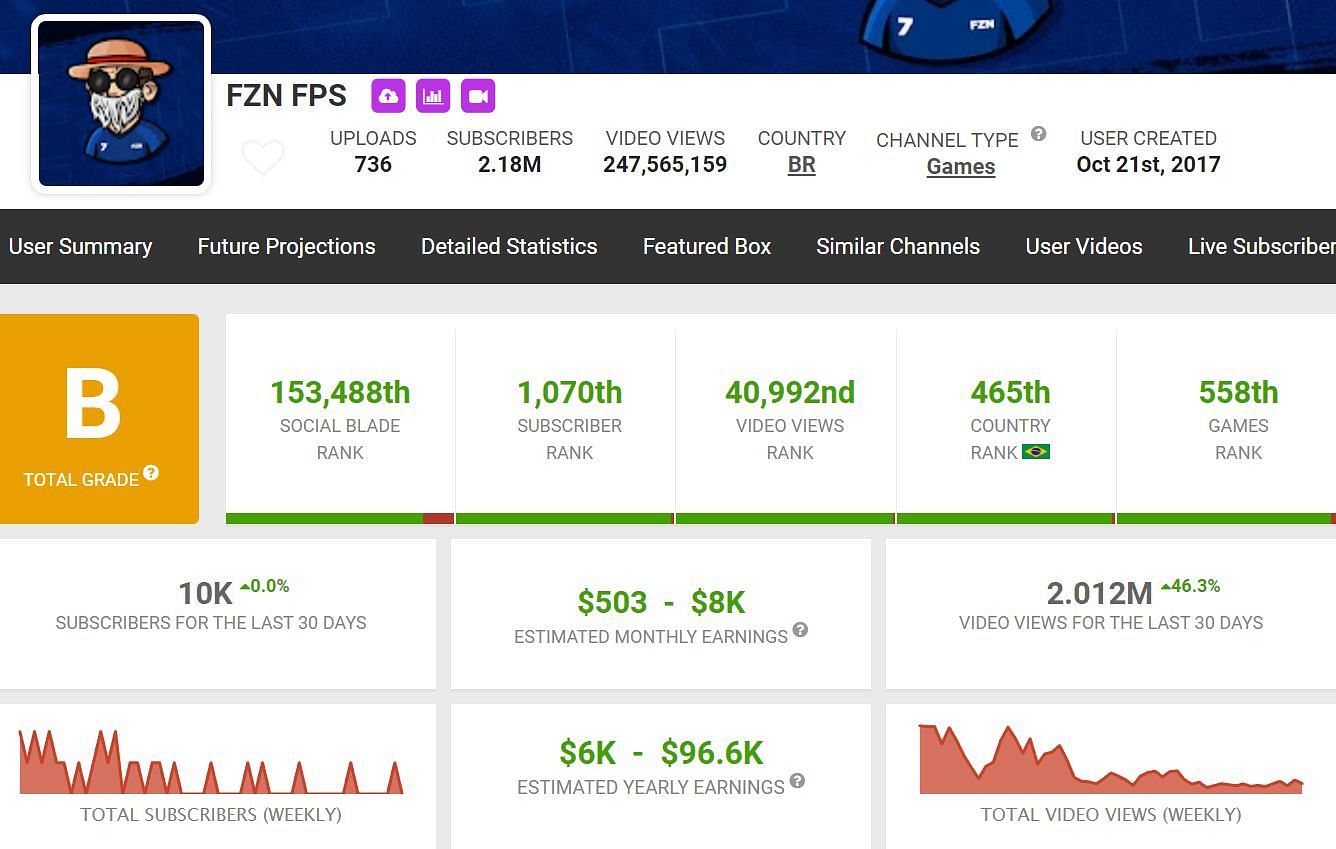Screen dimensions: 1336x849
Task: Click the purple bar chart statistics icon
Action: pyautogui.click(x=433, y=96)
